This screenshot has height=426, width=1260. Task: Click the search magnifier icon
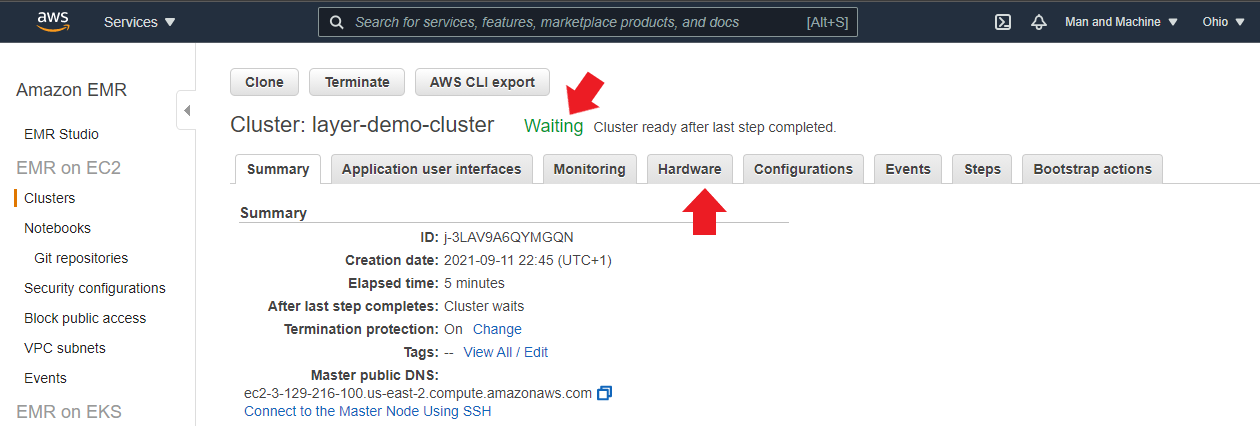pyautogui.click(x=337, y=22)
